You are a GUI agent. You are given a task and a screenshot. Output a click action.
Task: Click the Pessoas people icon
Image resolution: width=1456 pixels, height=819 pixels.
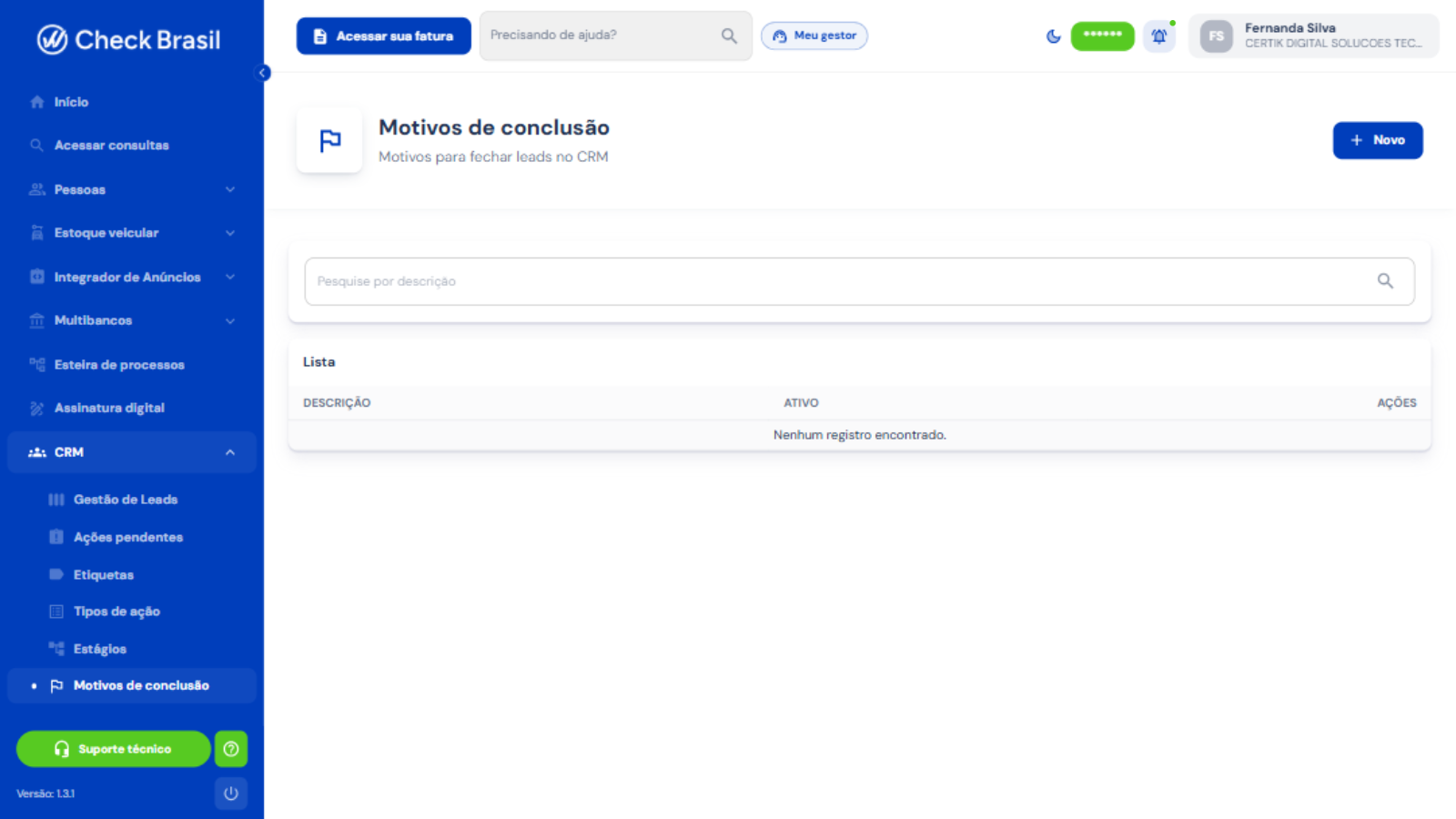pos(37,189)
